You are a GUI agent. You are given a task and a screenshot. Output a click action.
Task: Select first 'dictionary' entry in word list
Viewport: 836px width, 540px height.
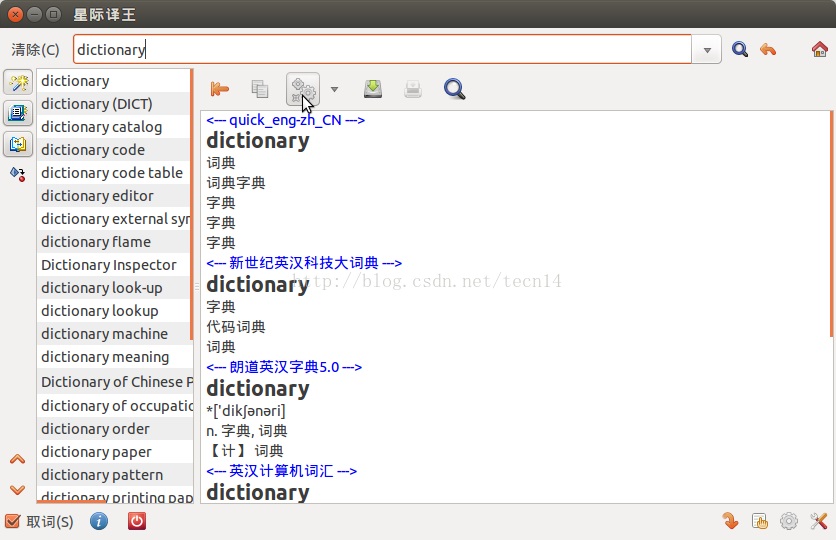coord(113,80)
